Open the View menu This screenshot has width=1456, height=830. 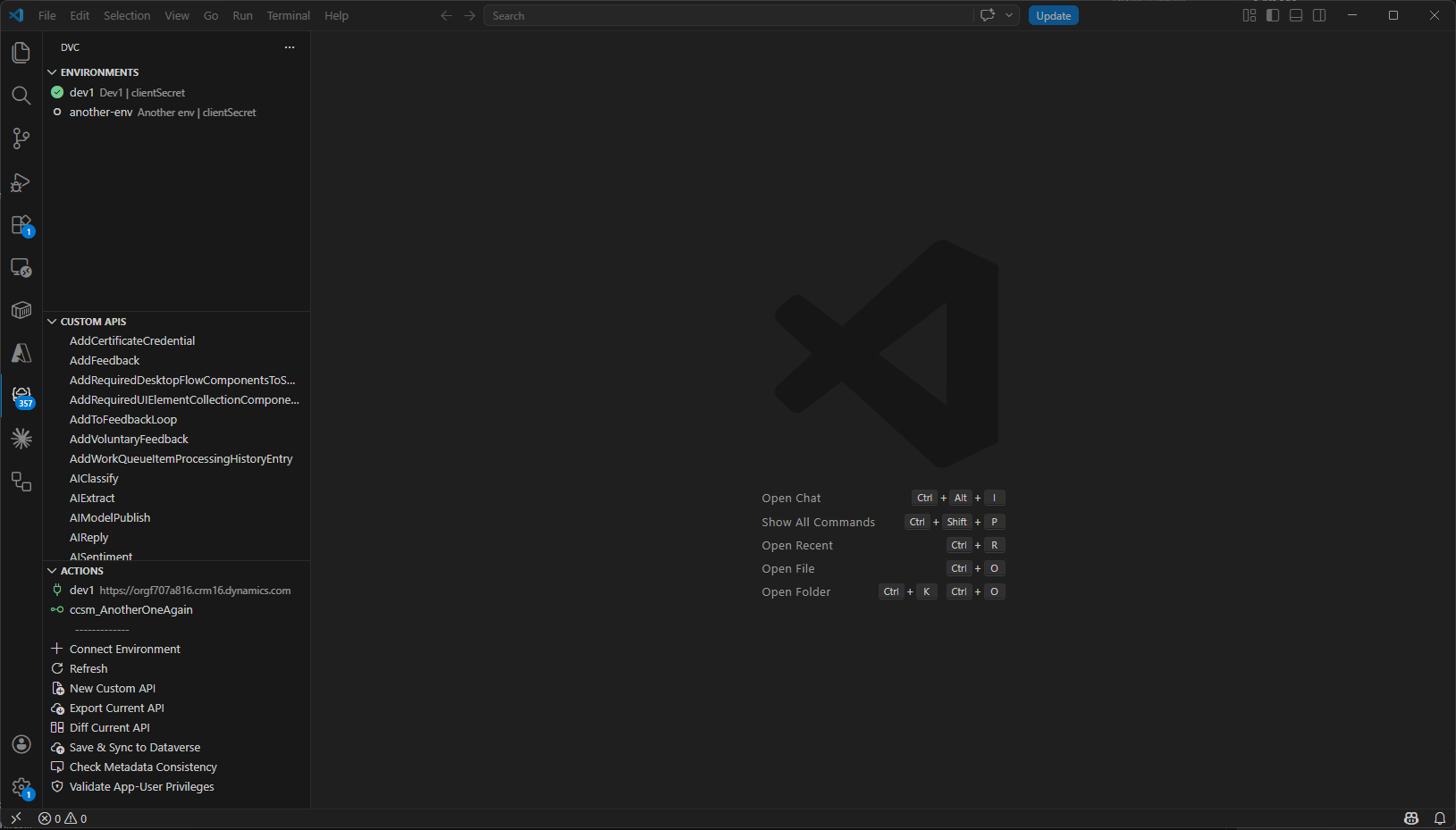[x=177, y=15]
